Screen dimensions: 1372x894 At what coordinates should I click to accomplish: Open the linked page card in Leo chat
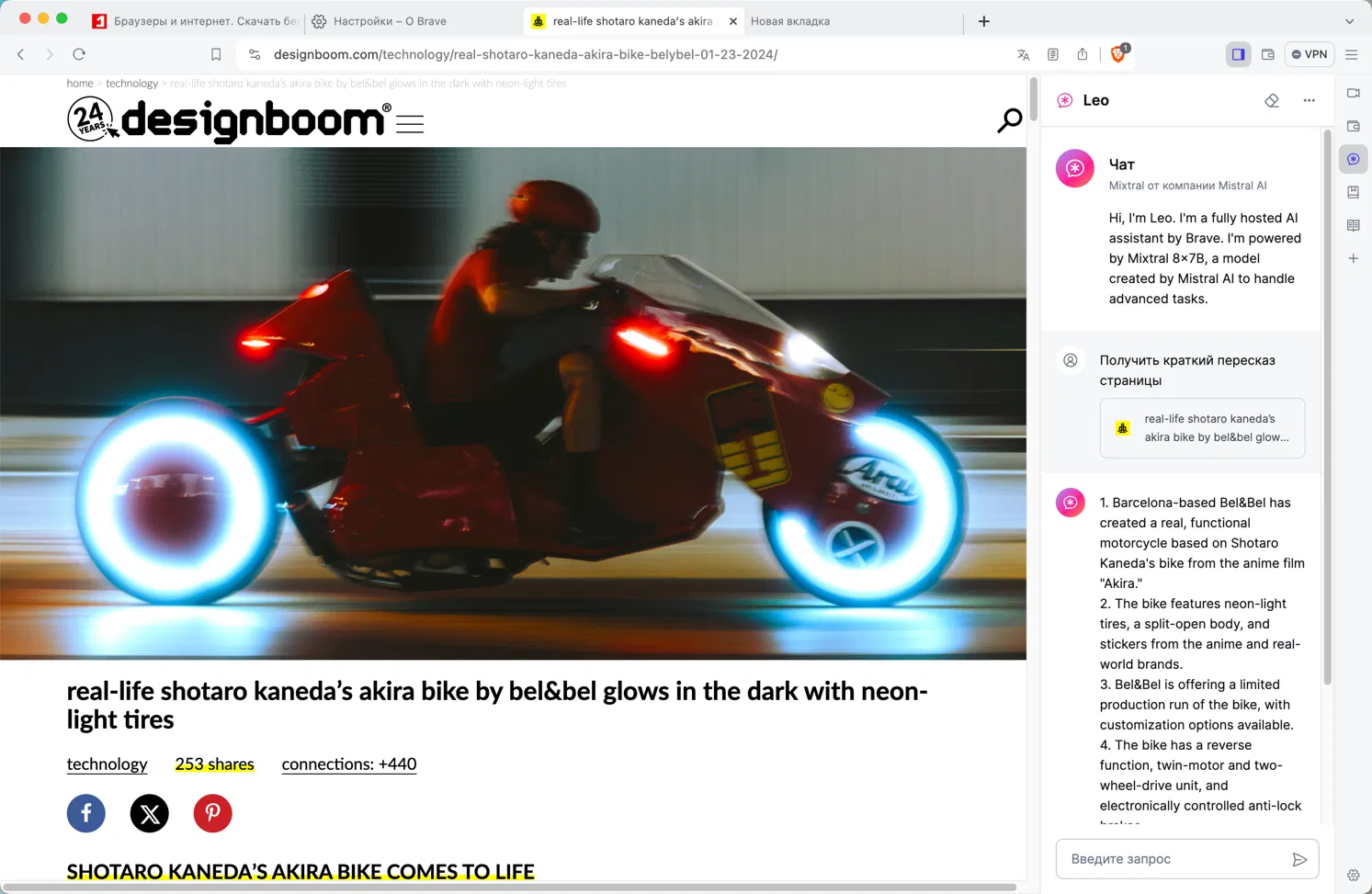tap(1202, 428)
